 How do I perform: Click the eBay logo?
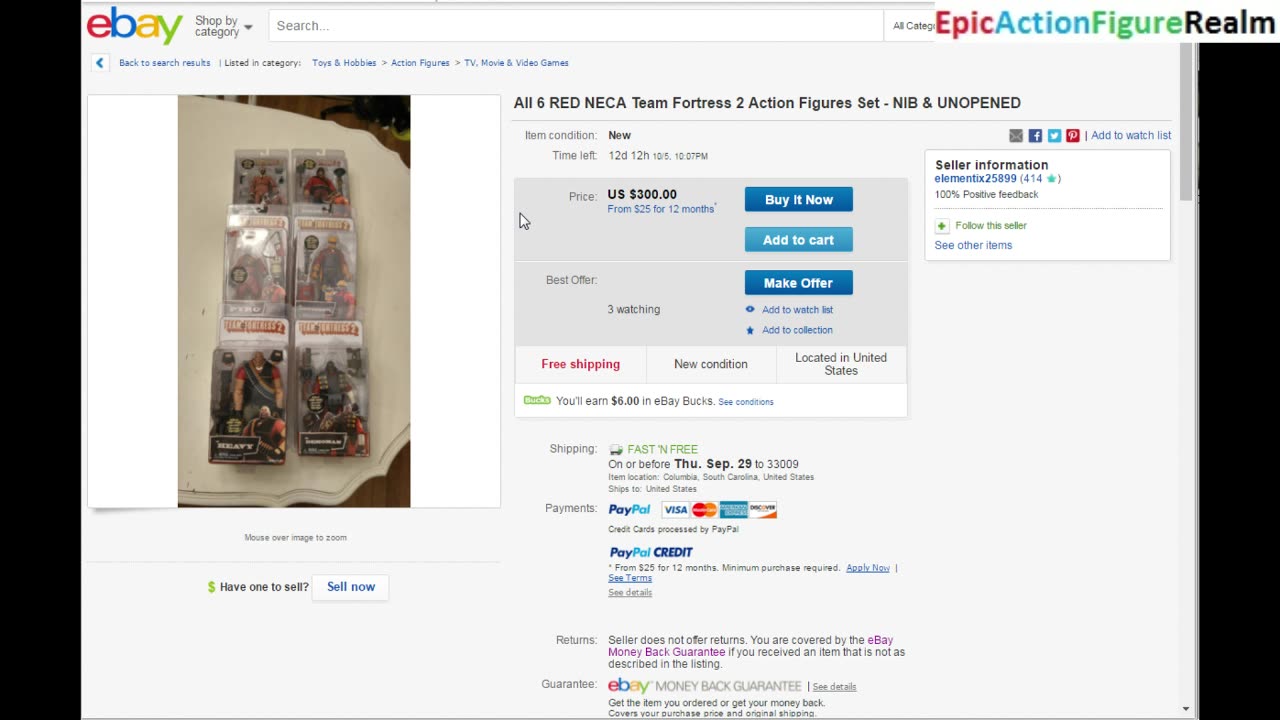[x=135, y=25]
